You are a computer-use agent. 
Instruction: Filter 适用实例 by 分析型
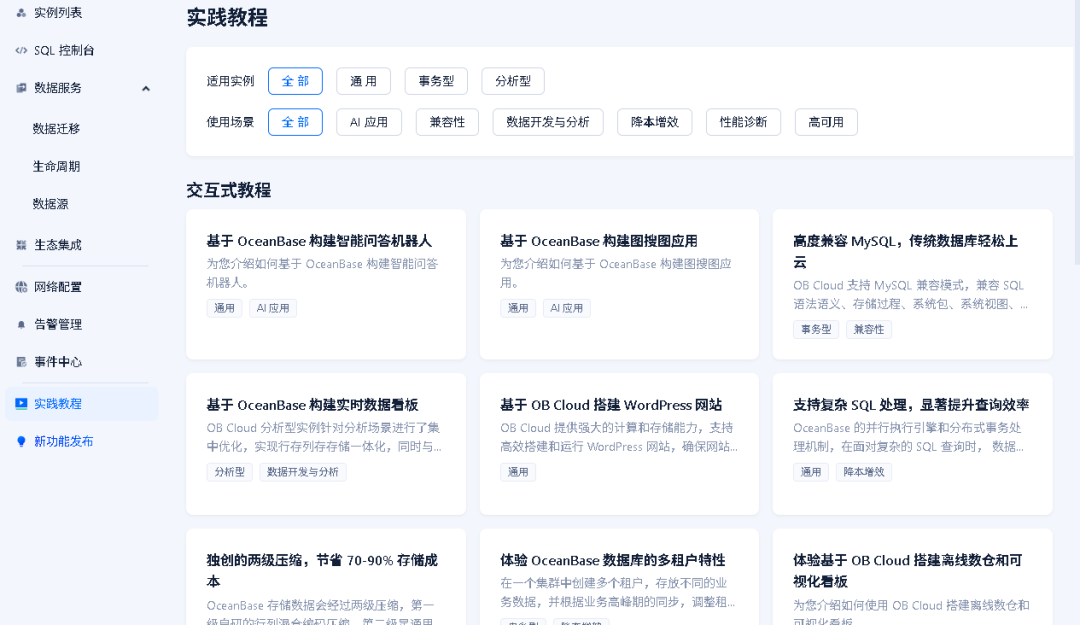(513, 81)
